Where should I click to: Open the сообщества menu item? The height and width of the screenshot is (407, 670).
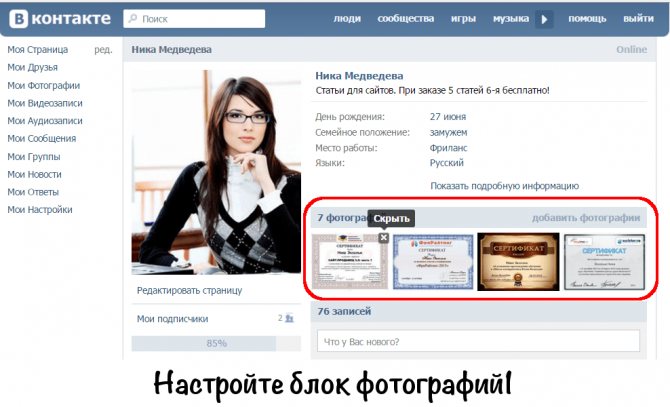tap(406, 19)
